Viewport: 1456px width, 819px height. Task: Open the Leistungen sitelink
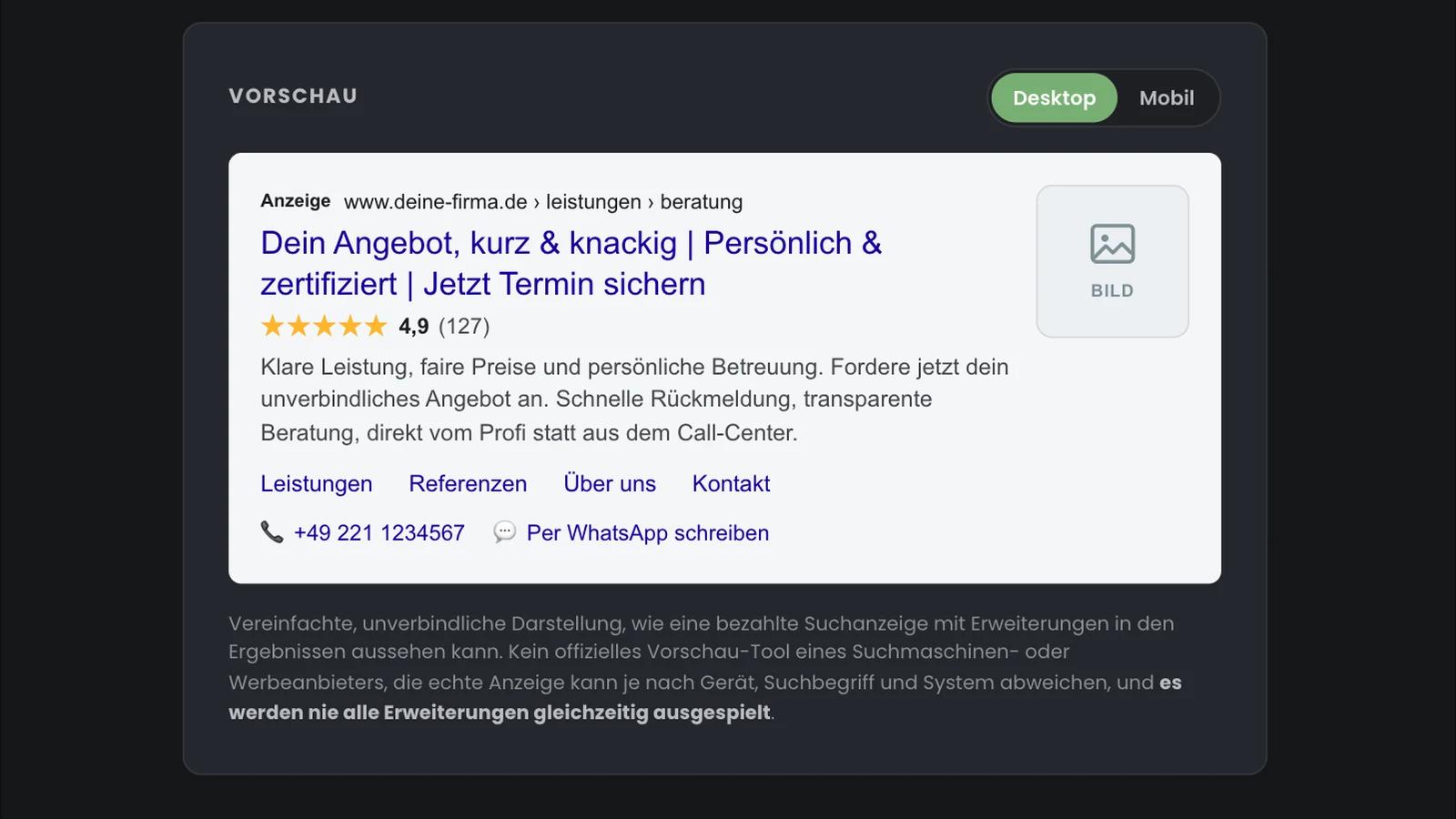[317, 483]
